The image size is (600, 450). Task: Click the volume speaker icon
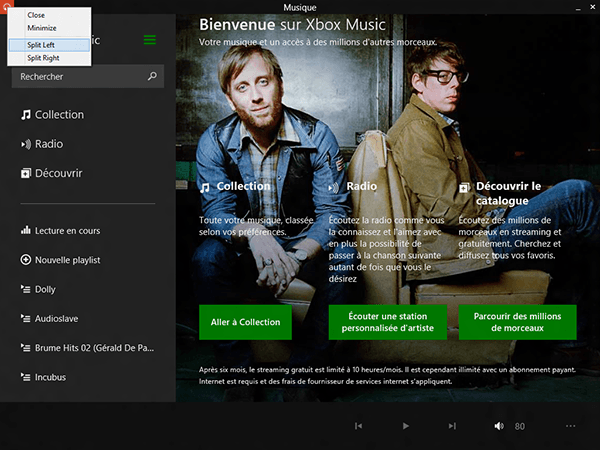pos(499,426)
